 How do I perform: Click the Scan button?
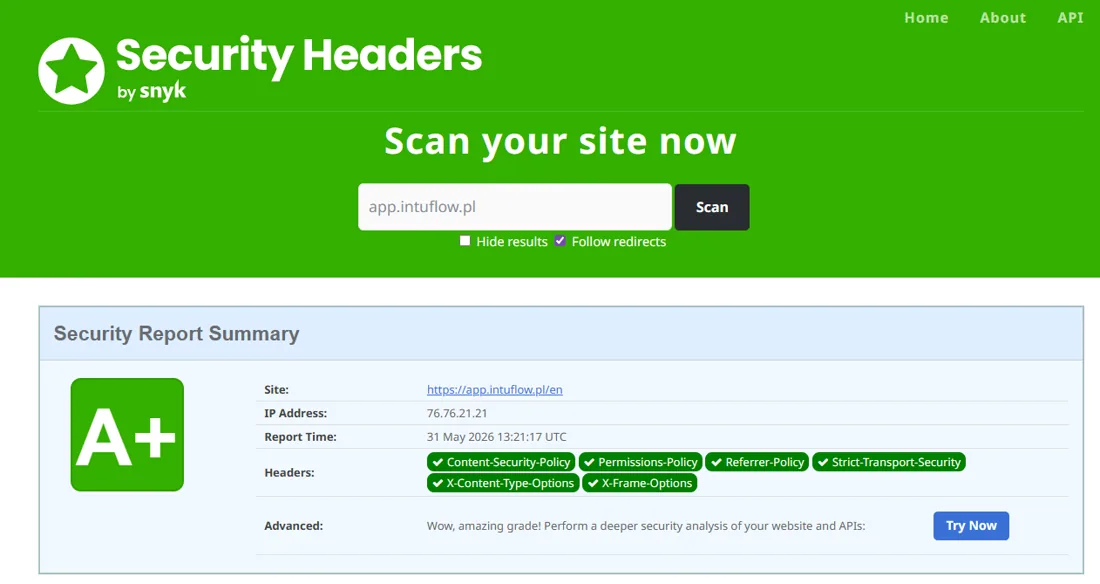pos(712,207)
